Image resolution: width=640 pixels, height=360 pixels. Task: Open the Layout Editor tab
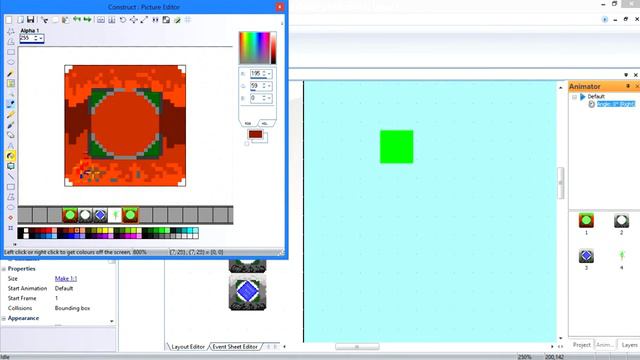point(188,347)
